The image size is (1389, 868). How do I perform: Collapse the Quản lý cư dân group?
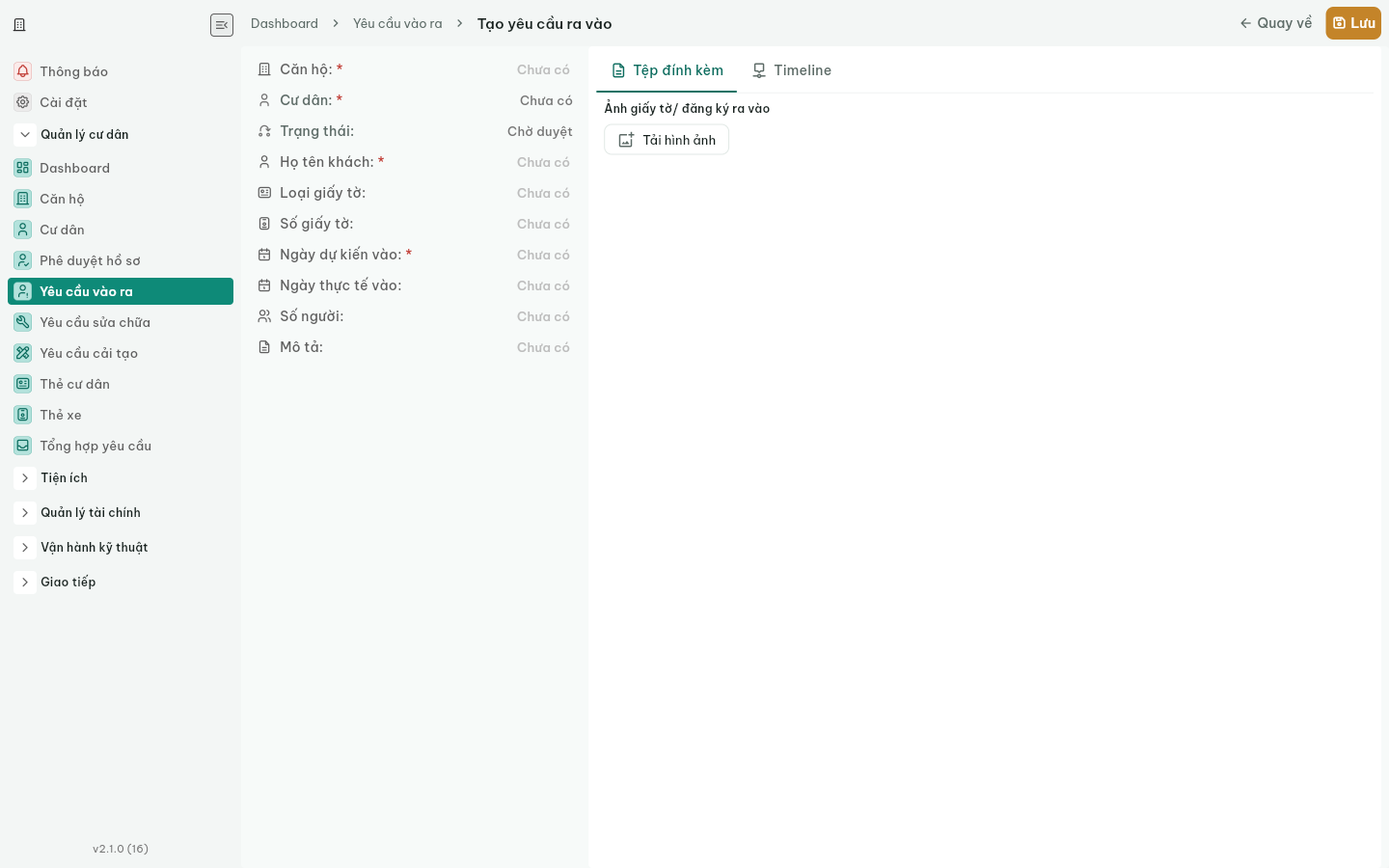pos(25,134)
